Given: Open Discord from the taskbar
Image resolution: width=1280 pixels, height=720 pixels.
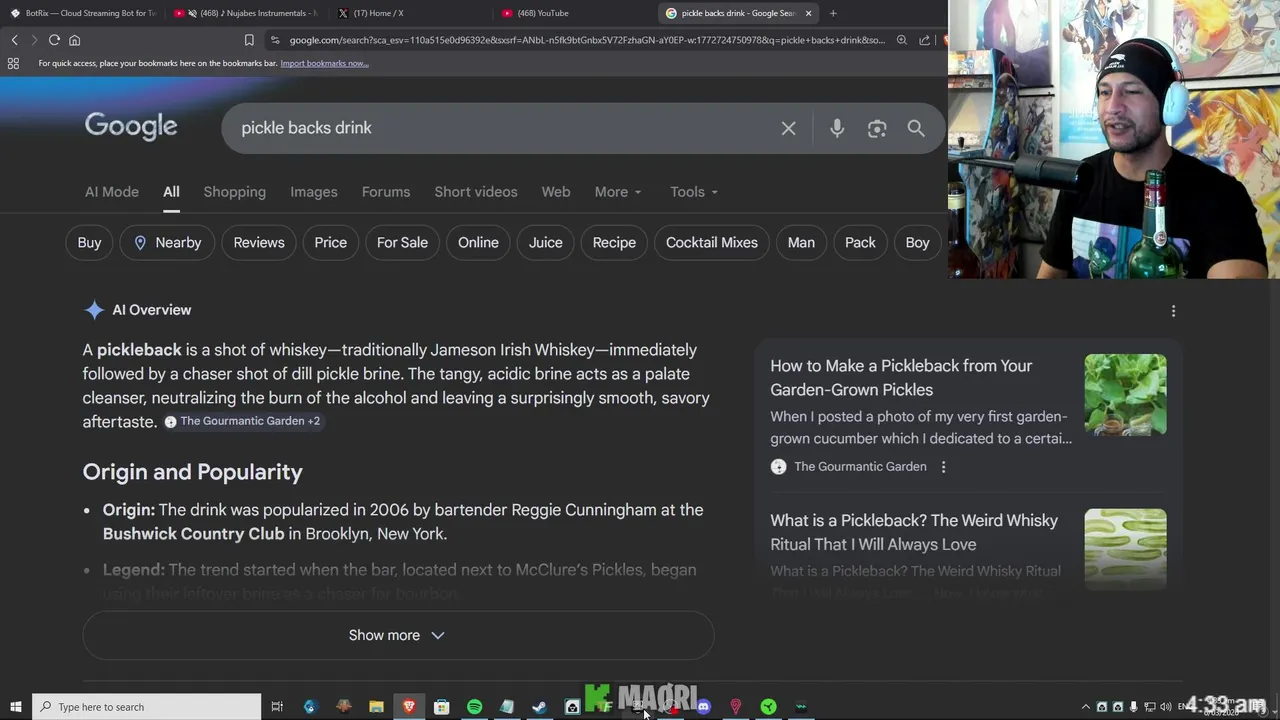Looking at the screenshot, I should (703, 707).
